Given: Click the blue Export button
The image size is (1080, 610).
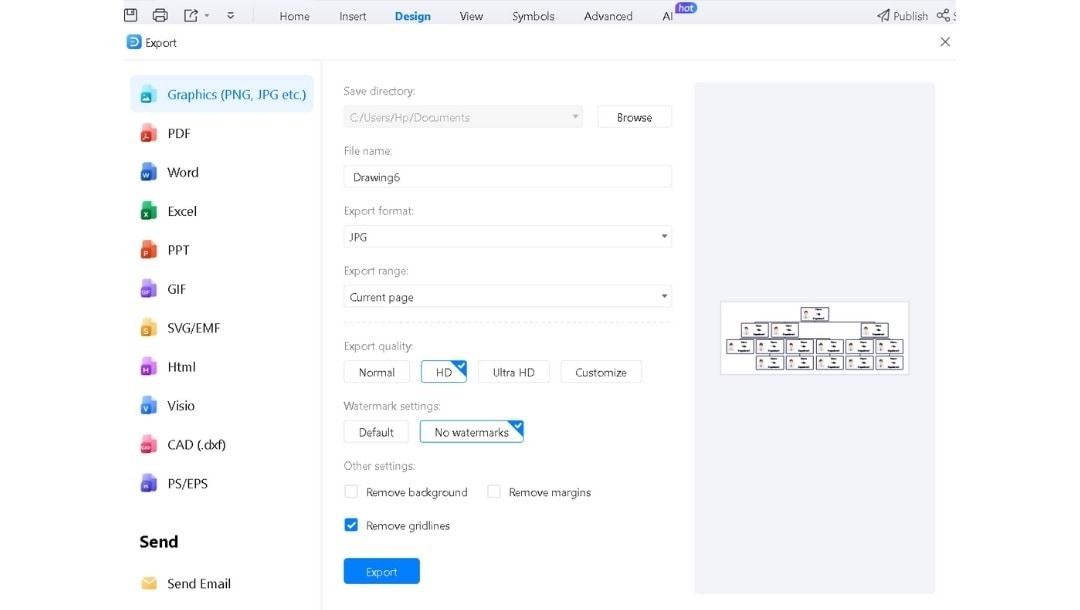Looking at the screenshot, I should click(x=382, y=571).
